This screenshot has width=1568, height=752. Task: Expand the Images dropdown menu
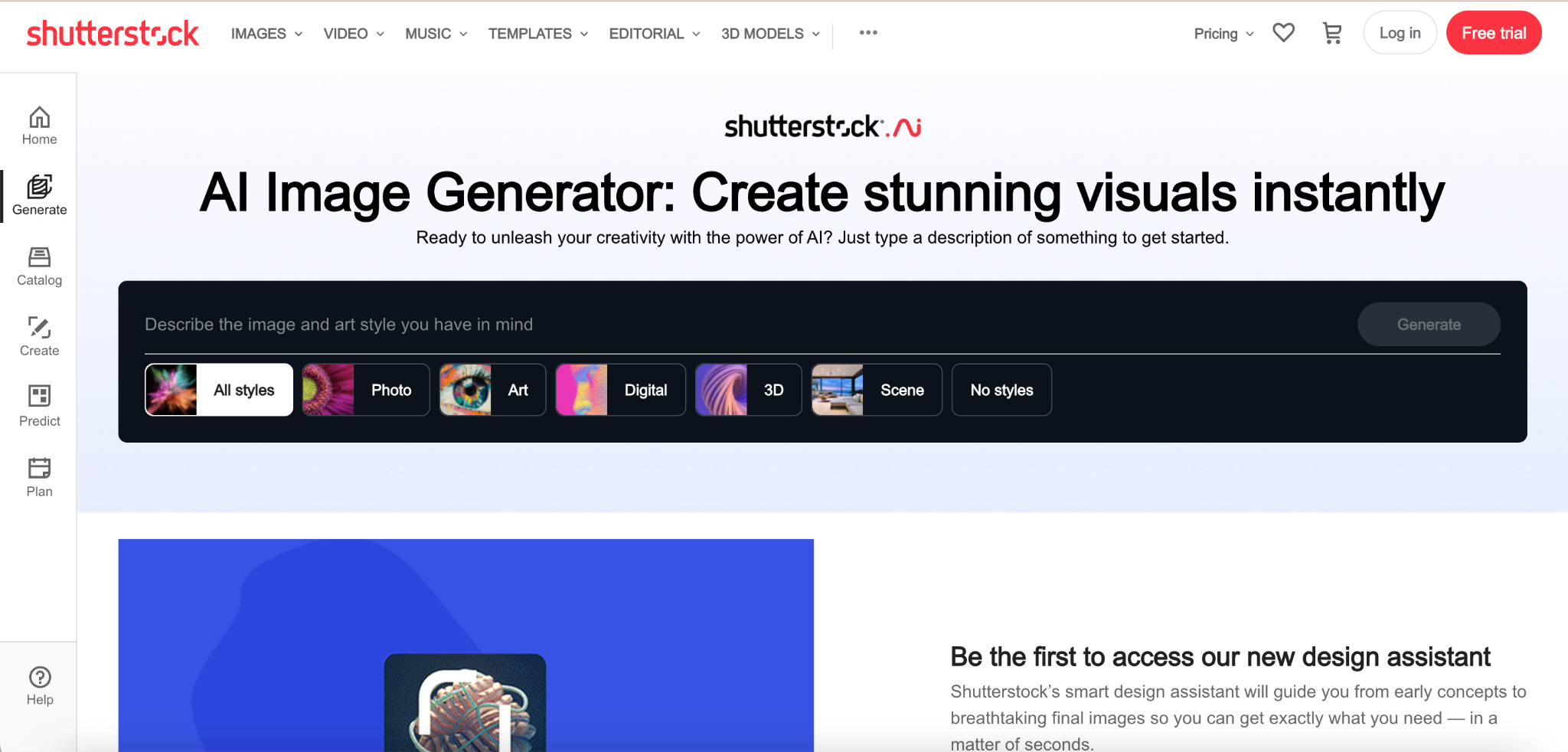pyautogui.click(x=267, y=34)
